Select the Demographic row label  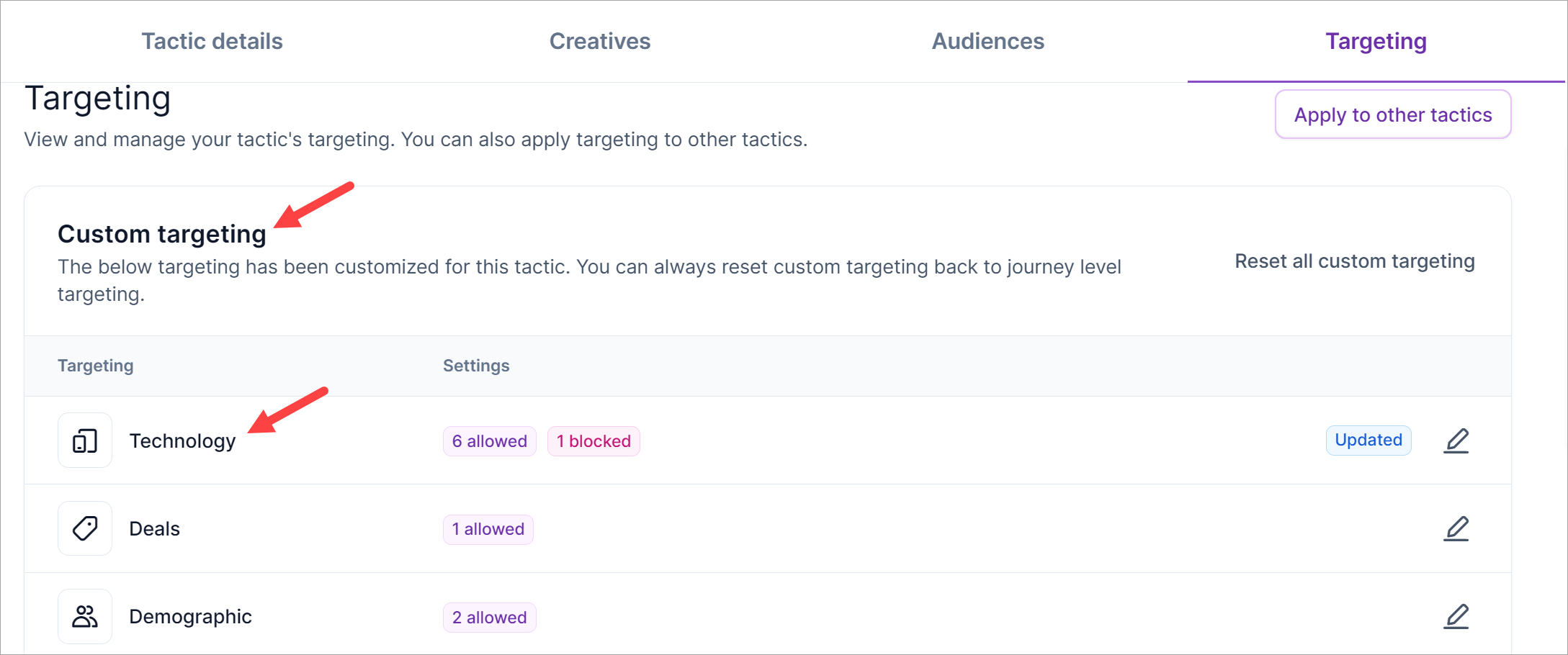pyautogui.click(x=190, y=616)
